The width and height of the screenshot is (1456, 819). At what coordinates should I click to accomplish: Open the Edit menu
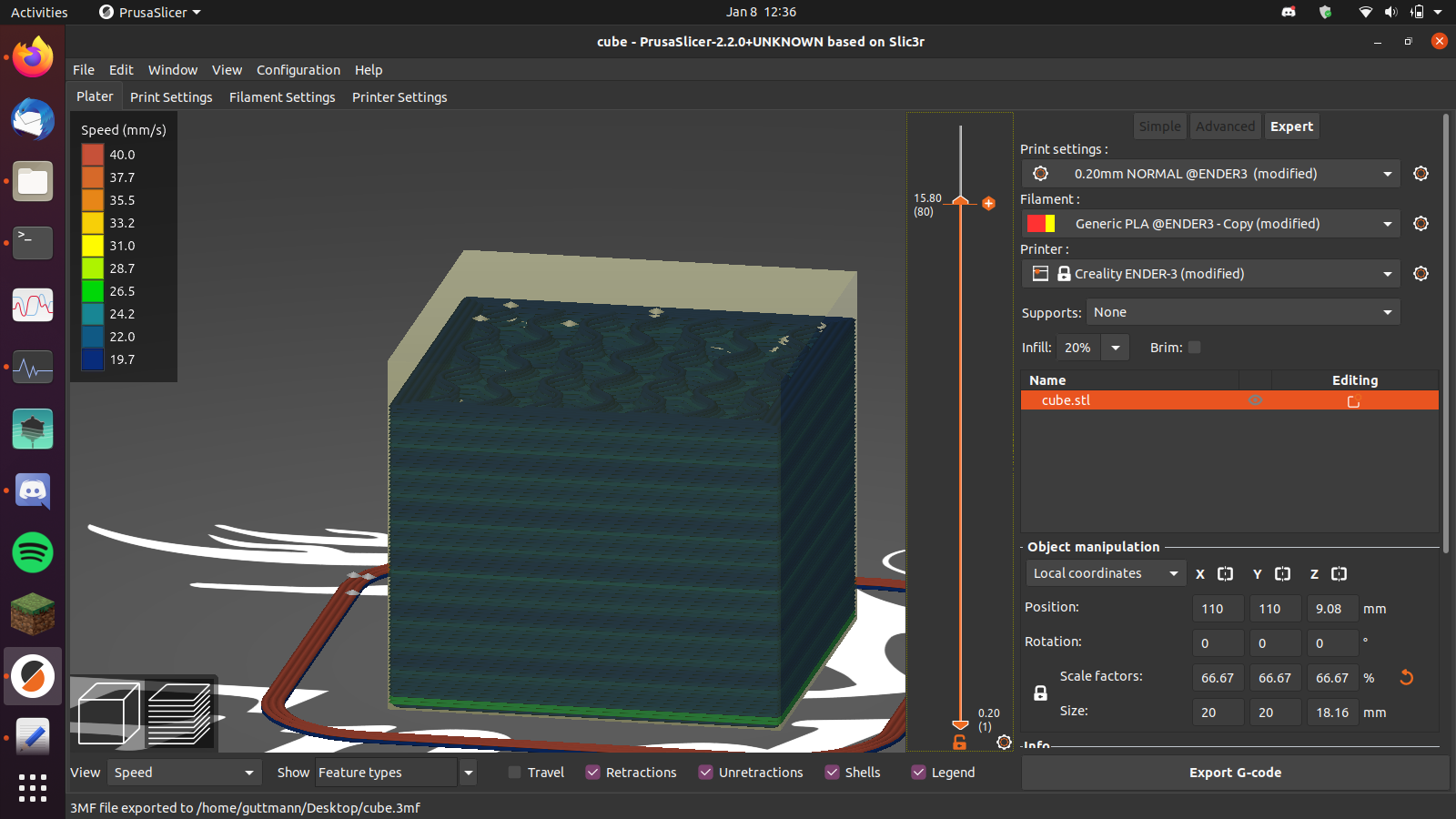pos(121,70)
